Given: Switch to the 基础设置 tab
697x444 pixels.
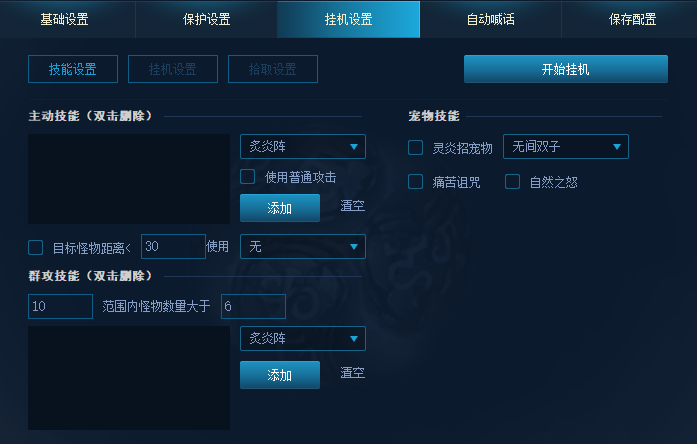Looking at the screenshot, I should [64, 19].
